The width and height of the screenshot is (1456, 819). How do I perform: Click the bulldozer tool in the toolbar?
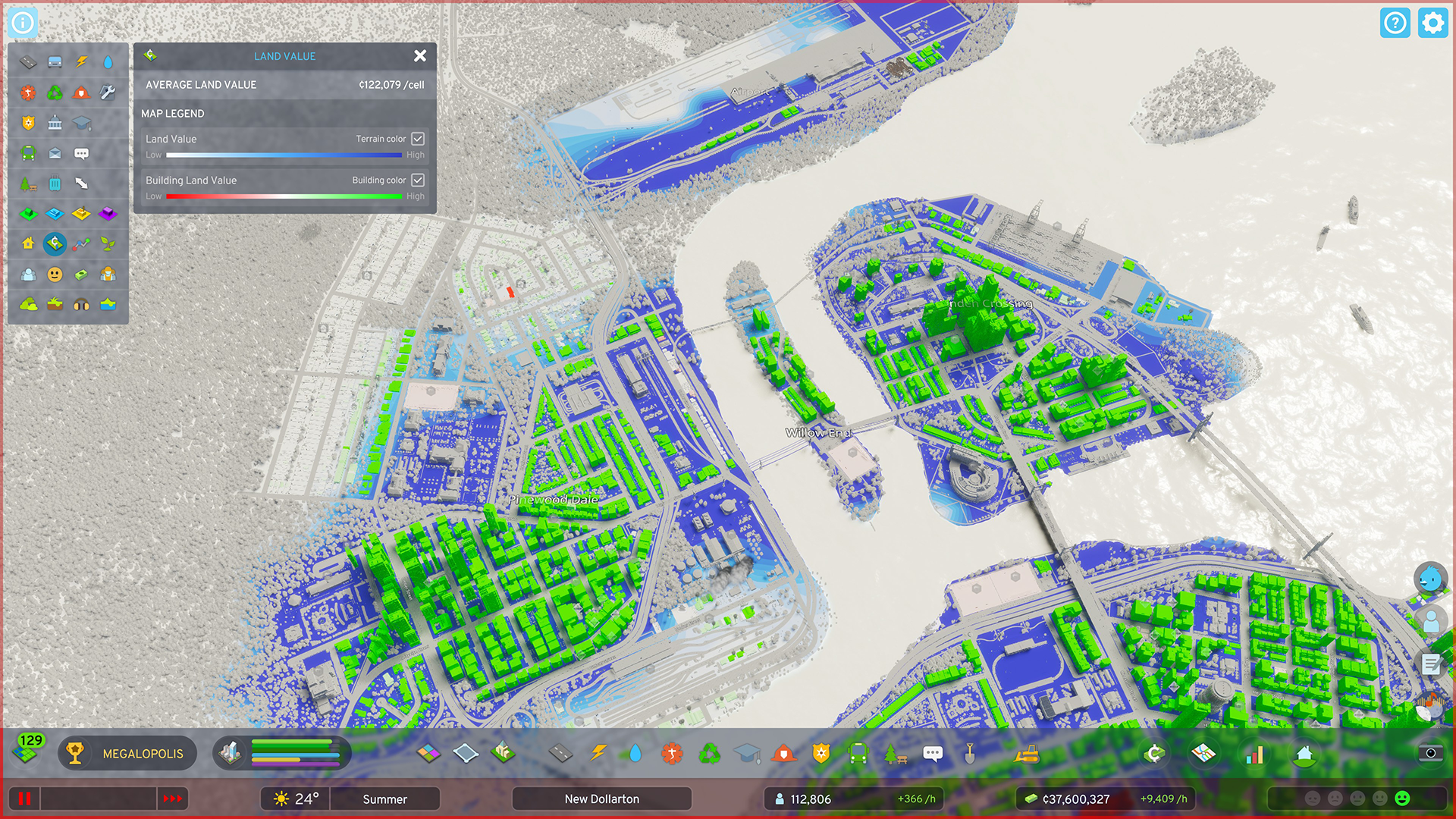pos(1027,753)
